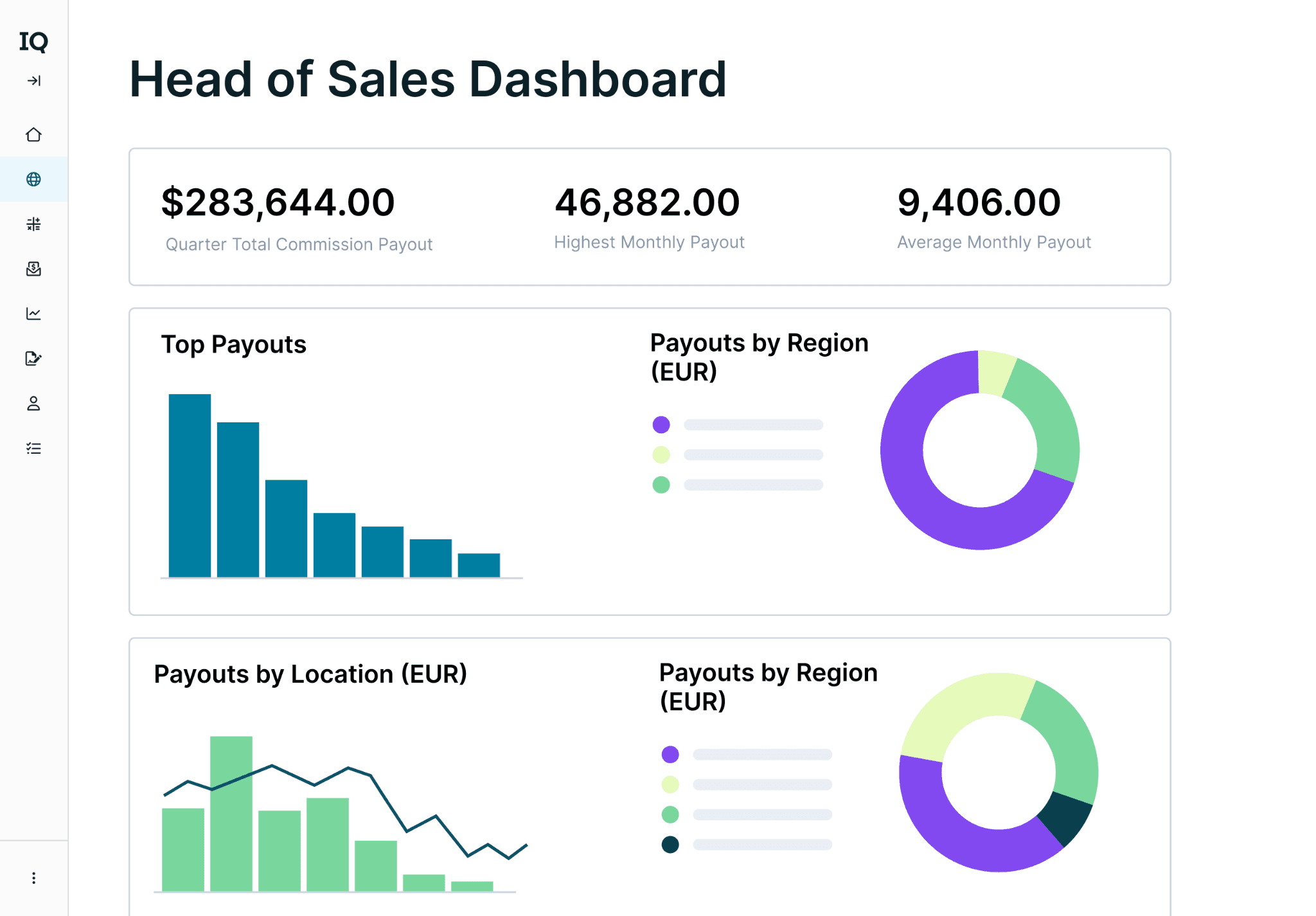Open the line chart reports icon
This screenshot has width=1316, height=916.
click(x=33, y=314)
